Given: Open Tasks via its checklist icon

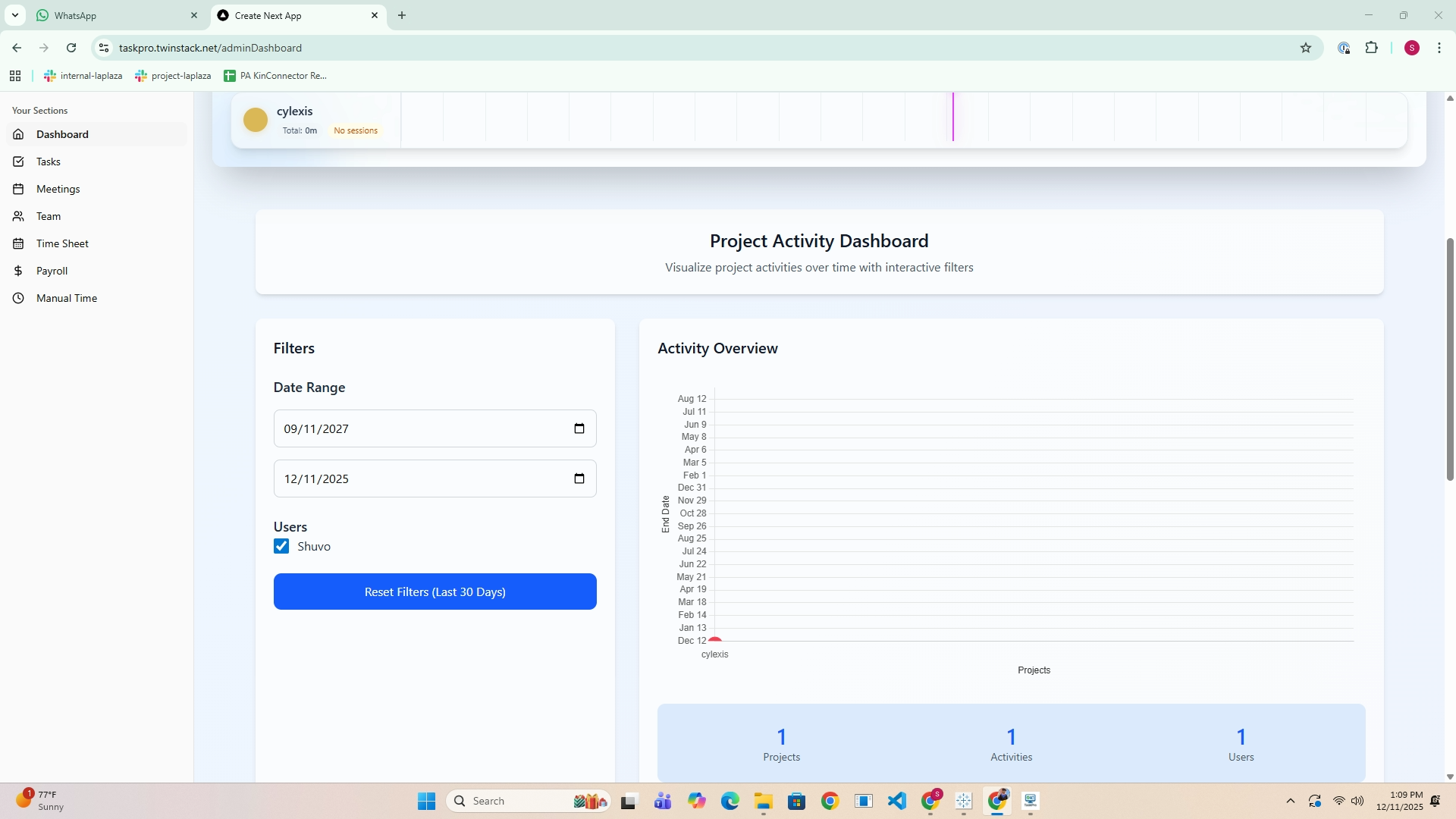Looking at the screenshot, I should 18,162.
